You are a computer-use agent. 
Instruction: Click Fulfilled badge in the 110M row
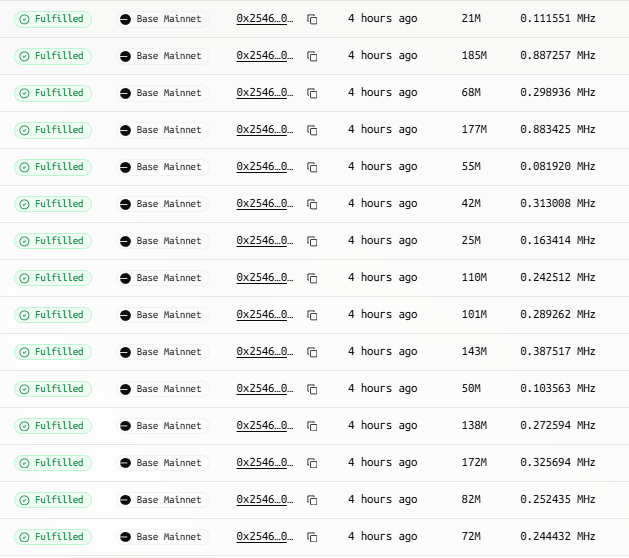[53, 278]
